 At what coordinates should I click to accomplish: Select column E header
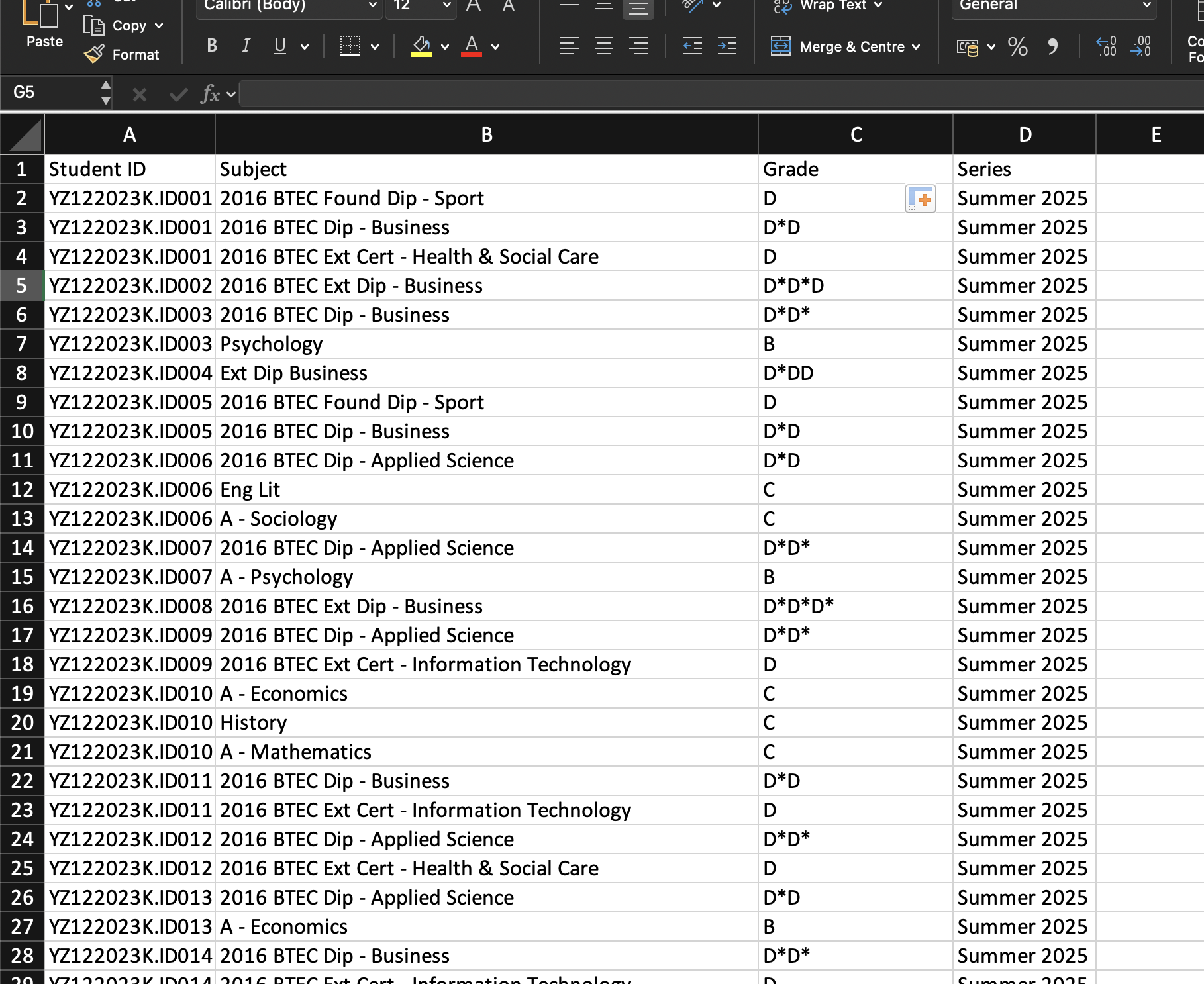click(1150, 134)
